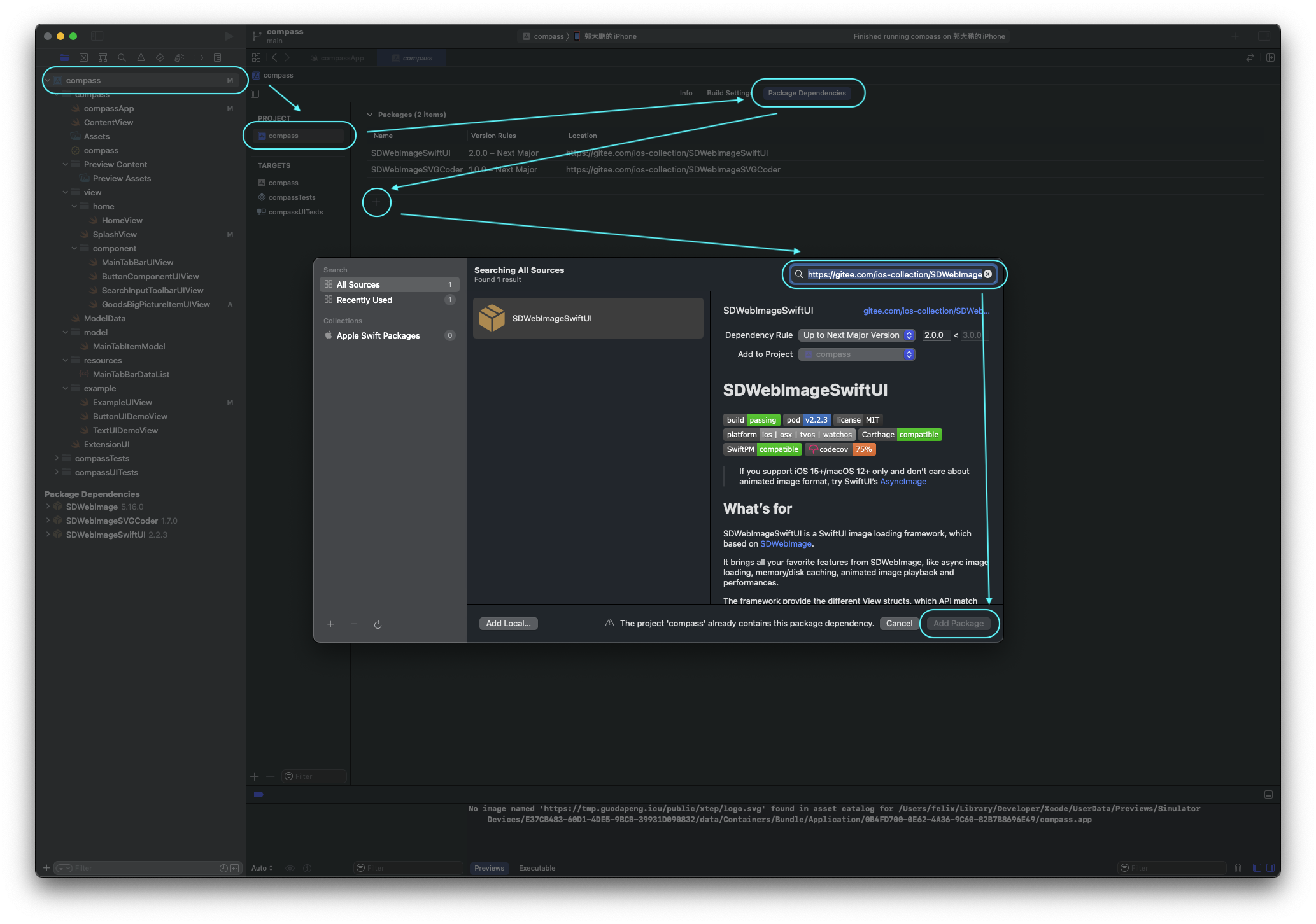1316x924 pixels.
Task: Select the Executable console tab
Action: click(537, 868)
